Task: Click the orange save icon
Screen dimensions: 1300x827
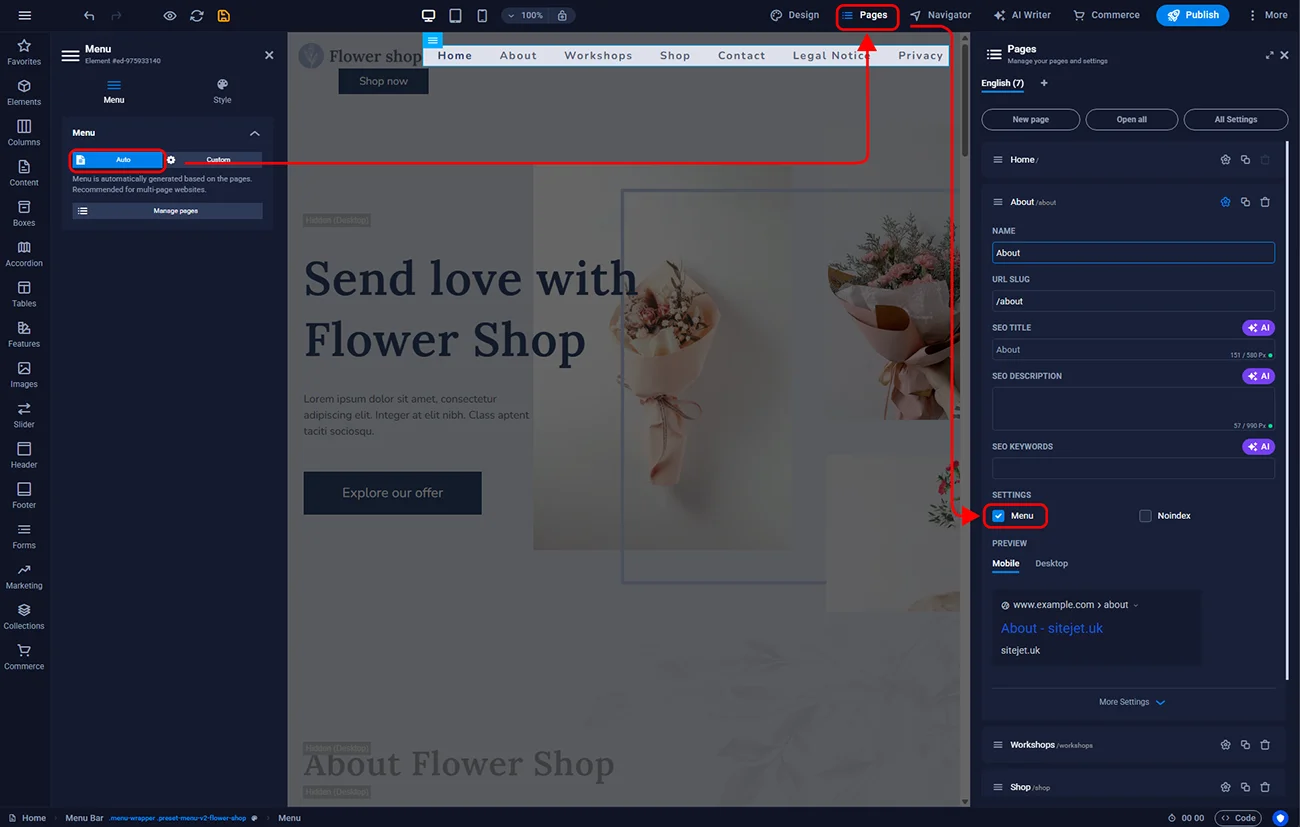Action: (224, 16)
